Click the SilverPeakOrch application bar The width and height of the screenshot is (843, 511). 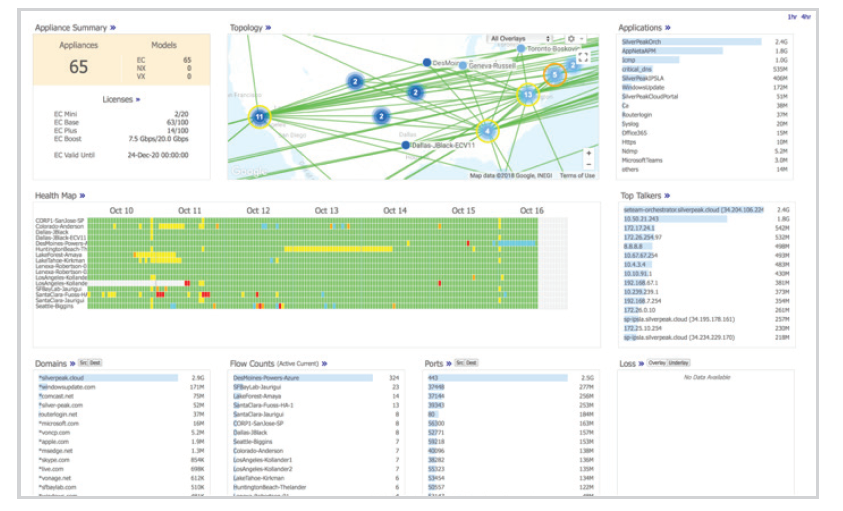pyautogui.click(x=691, y=42)
